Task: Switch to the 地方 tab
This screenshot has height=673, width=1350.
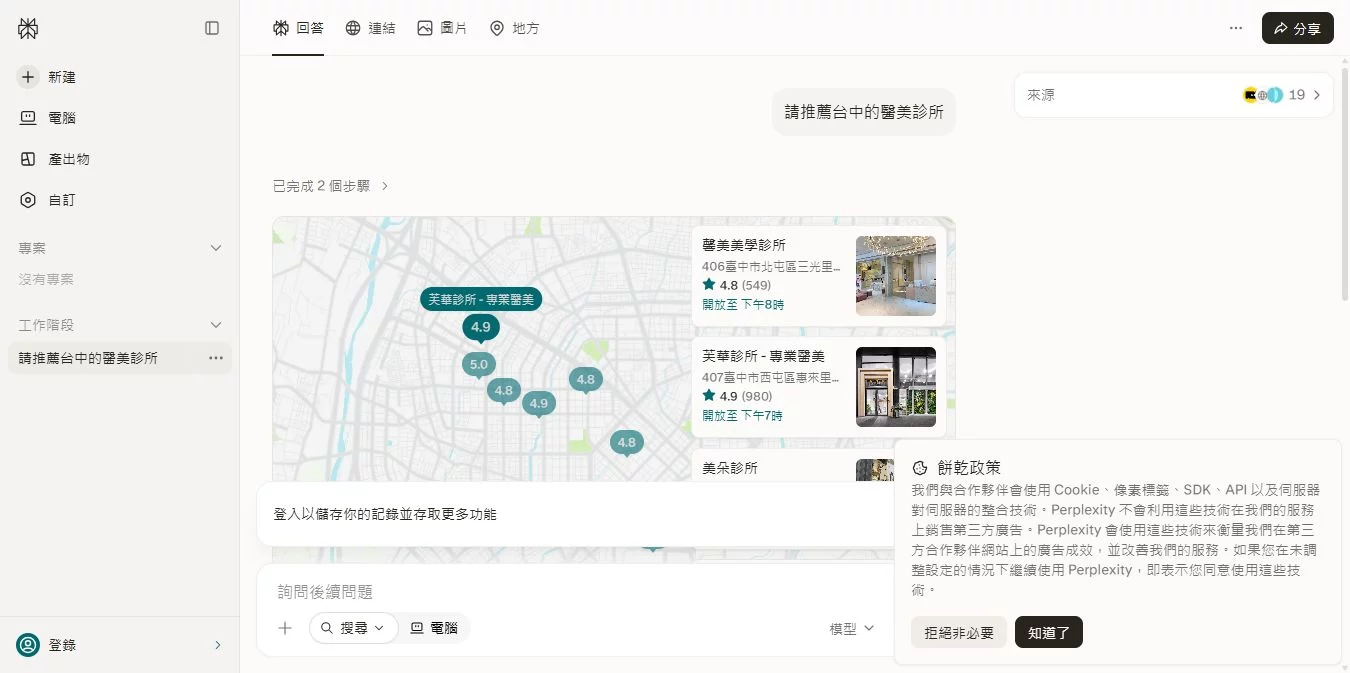Action: pyautogui.click(x=514, y=28)
